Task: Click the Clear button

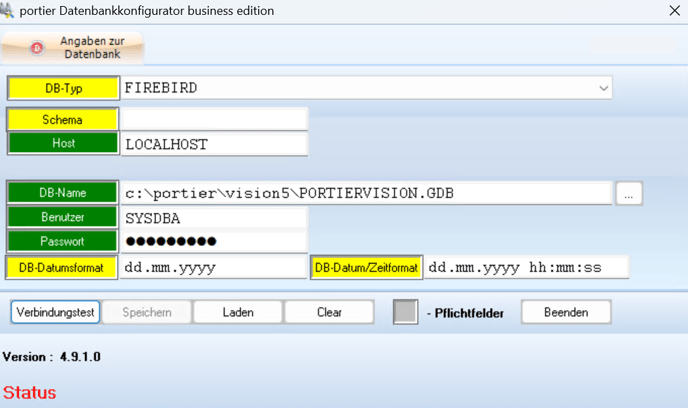Action: (x=329, y=312)
